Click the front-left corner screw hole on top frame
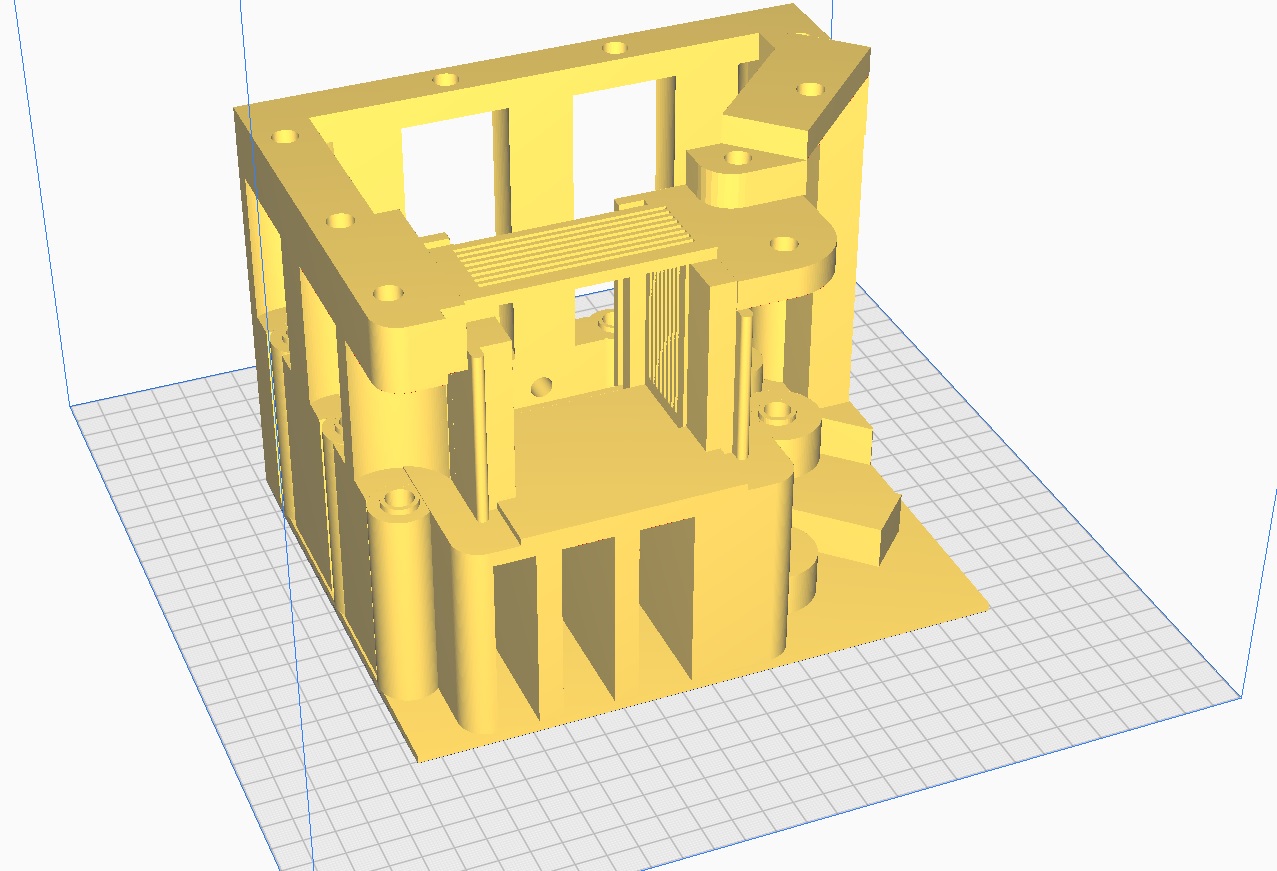 tap(386, 294)
